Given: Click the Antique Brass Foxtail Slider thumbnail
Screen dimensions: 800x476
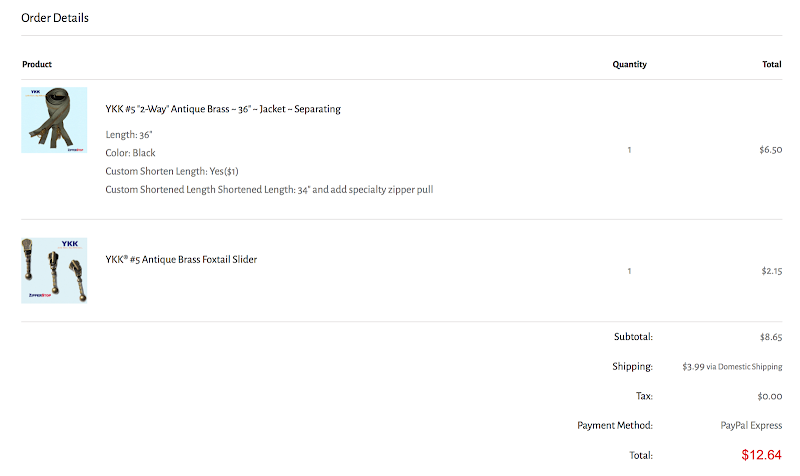Looking at the screenshot, I should tap(54, 270).
